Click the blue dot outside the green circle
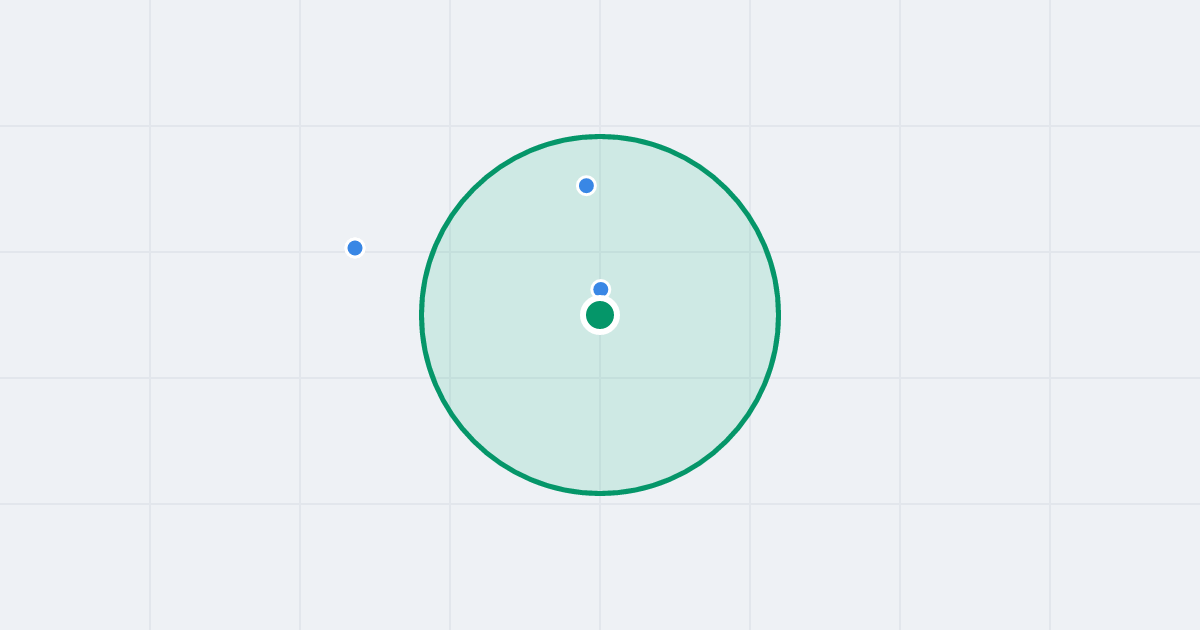Image resolution: width=1200 pixels, height=630 pixels. coord(355,248)
